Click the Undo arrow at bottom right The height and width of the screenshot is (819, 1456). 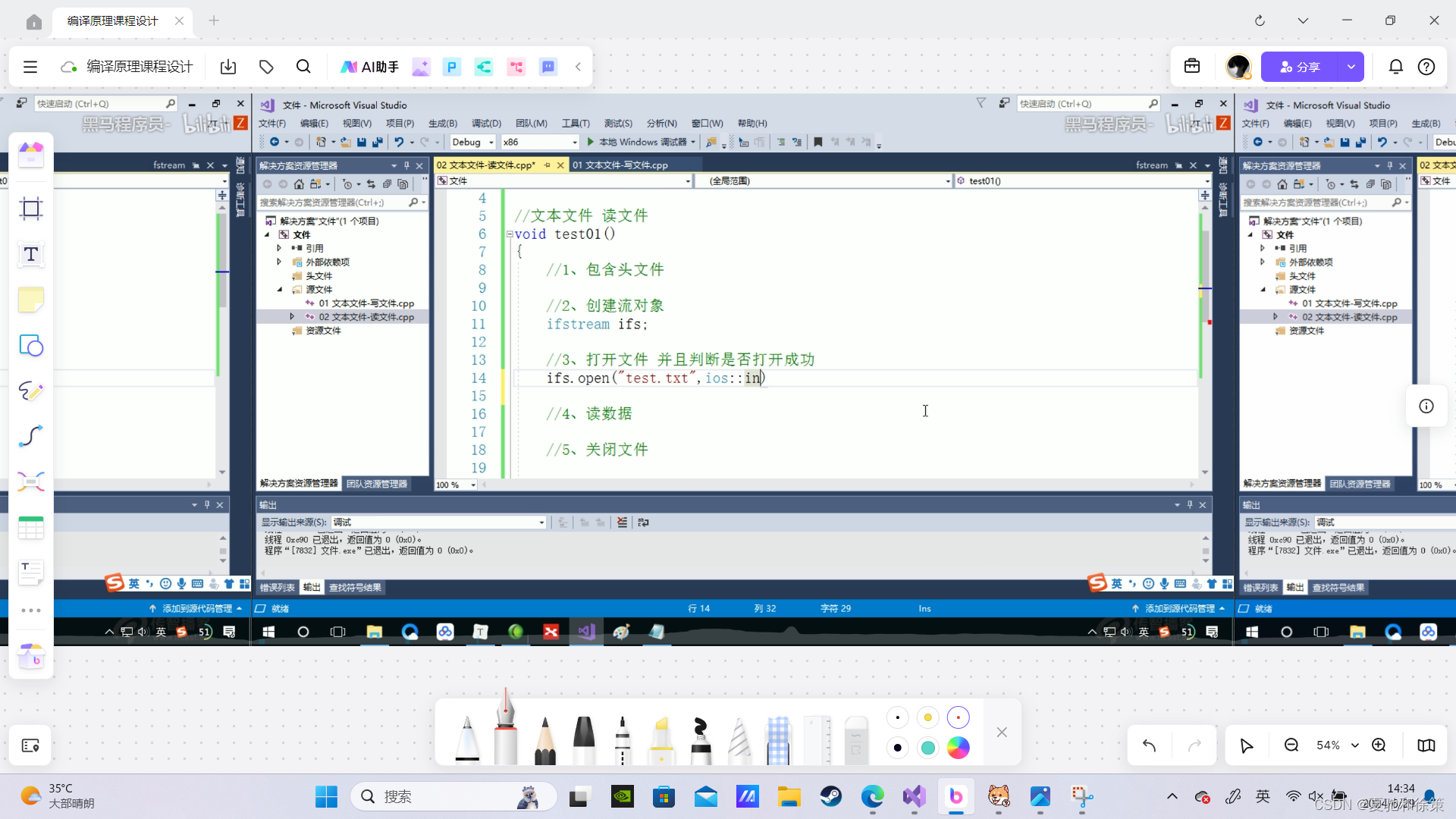click(x=1149, y=745)
